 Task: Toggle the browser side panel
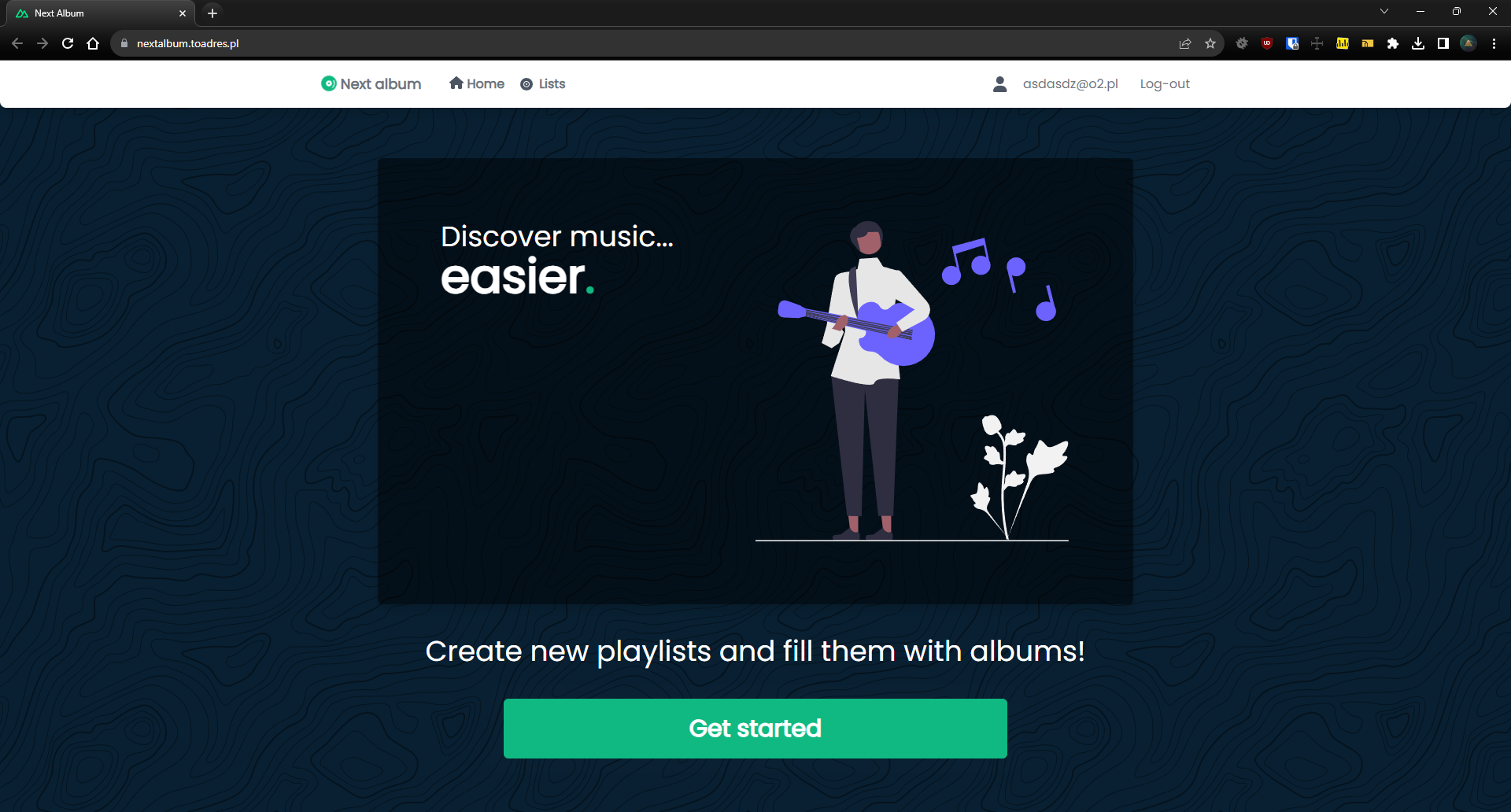click(1443, 43)
